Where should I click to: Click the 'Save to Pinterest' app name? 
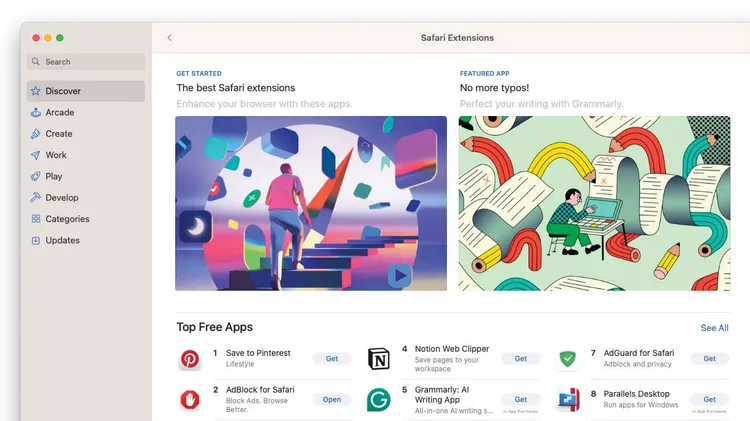(258, 353)
